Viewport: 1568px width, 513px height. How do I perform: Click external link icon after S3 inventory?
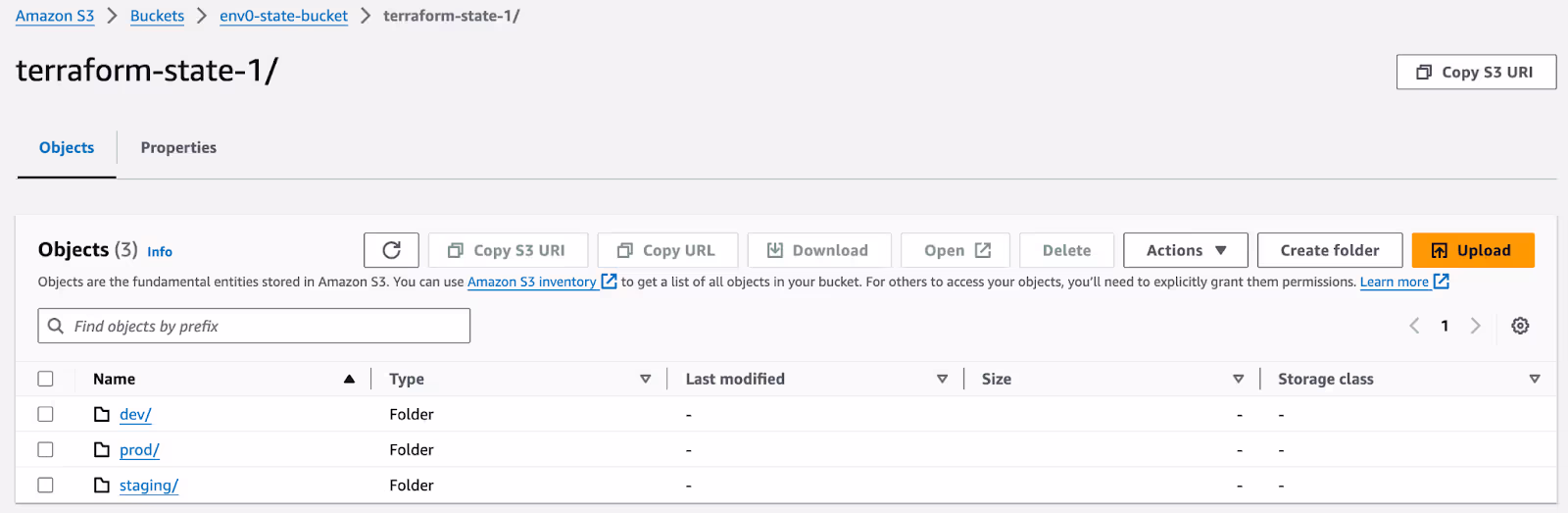pos(609,282)
